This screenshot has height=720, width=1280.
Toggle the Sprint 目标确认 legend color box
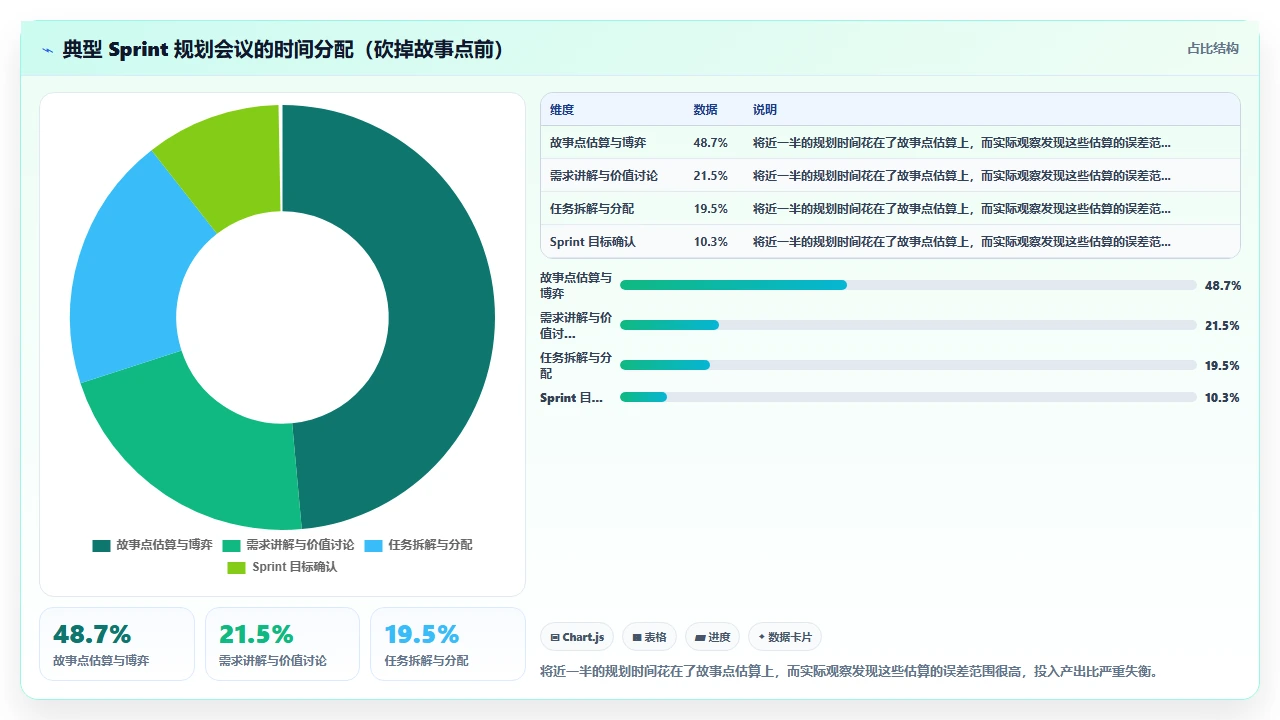[x=236, y=567]
